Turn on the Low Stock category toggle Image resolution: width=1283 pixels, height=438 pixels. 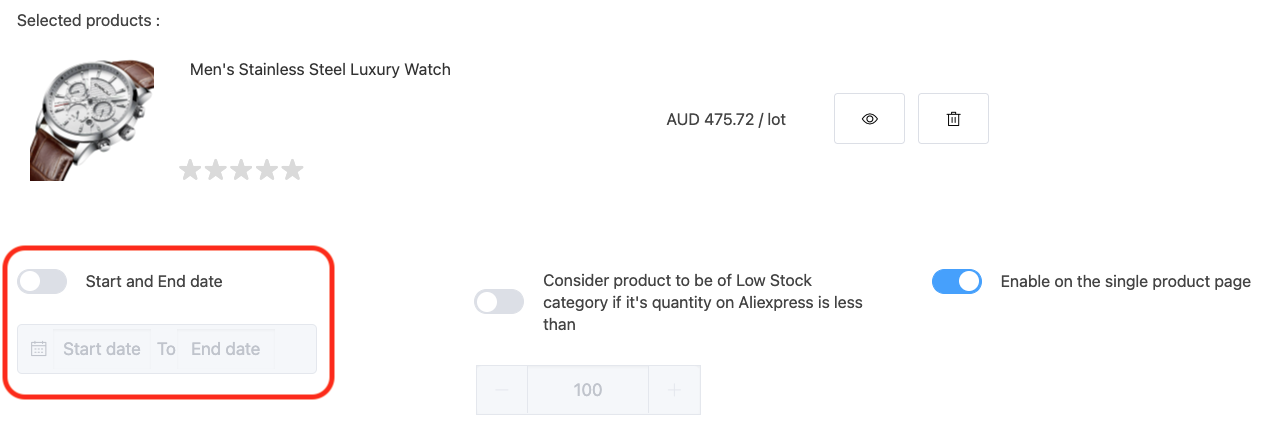click(x=499, y=302)
